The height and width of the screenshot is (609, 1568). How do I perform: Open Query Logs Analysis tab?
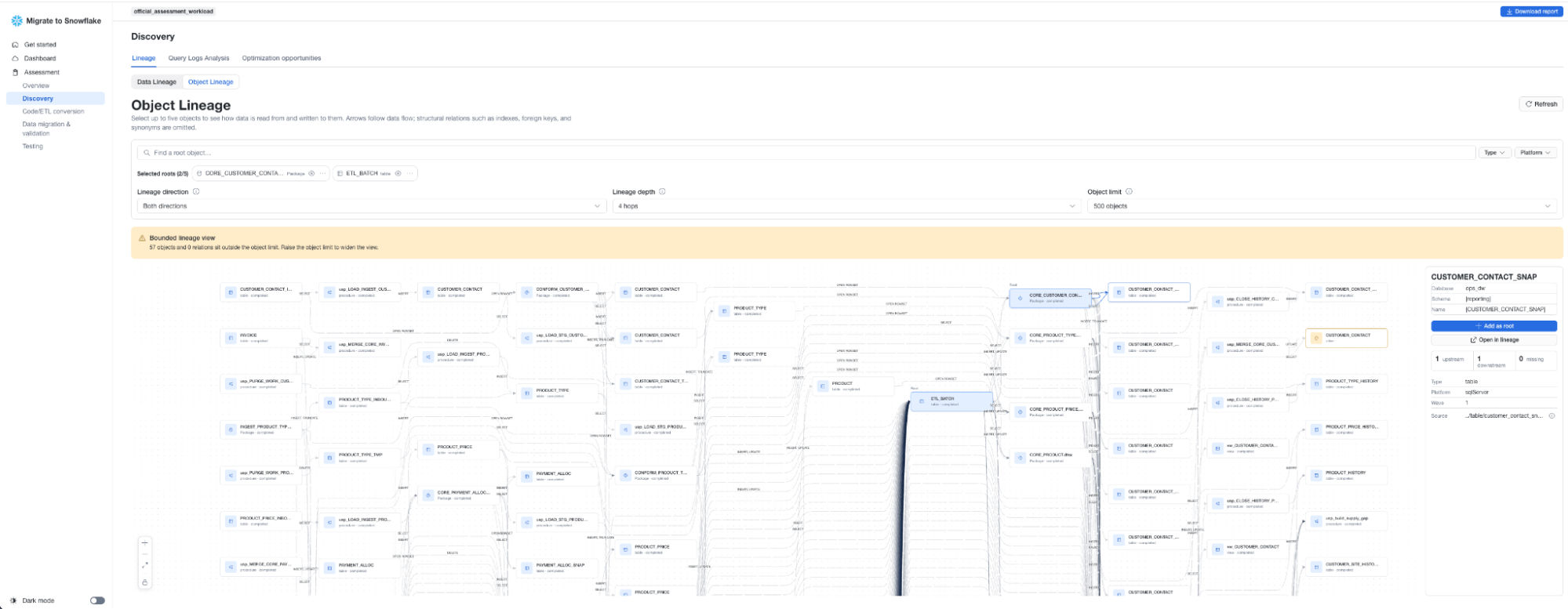click(x=198, y=58)
